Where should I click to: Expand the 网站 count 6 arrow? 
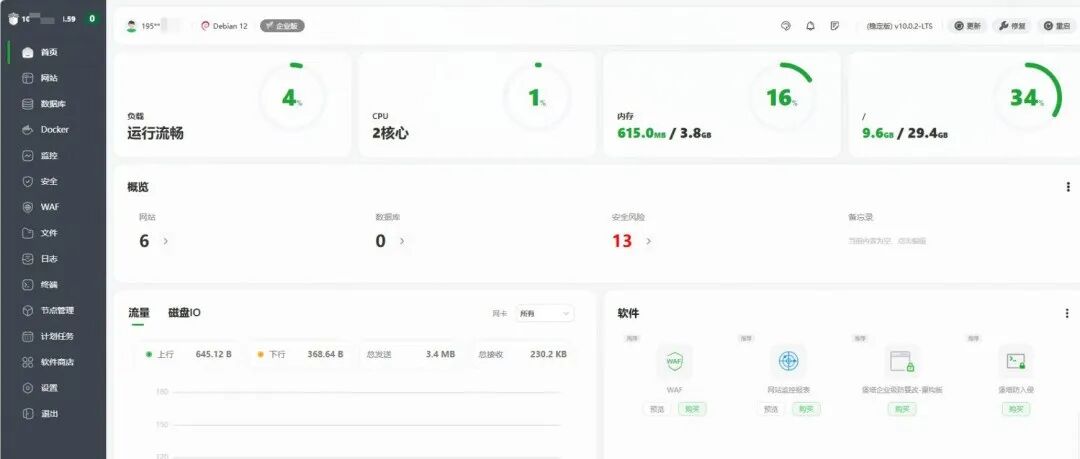[165, 241]
